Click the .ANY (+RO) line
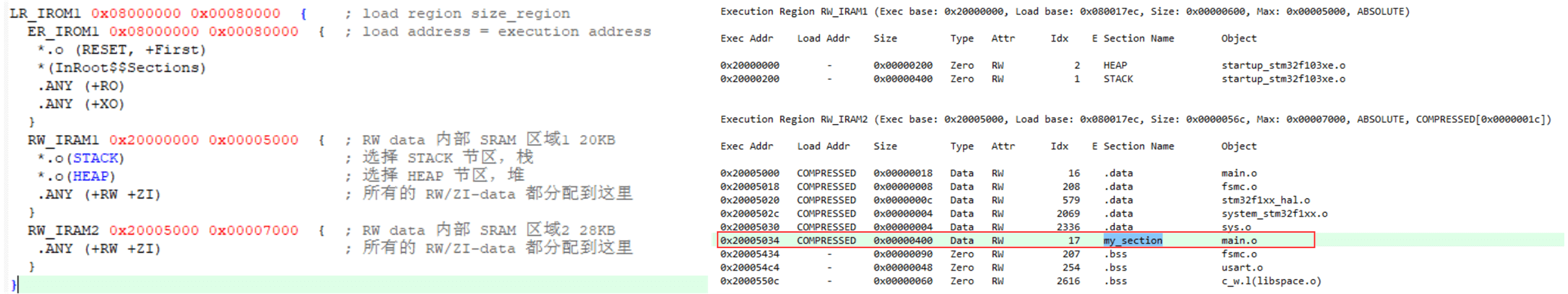 coord(80,86)
